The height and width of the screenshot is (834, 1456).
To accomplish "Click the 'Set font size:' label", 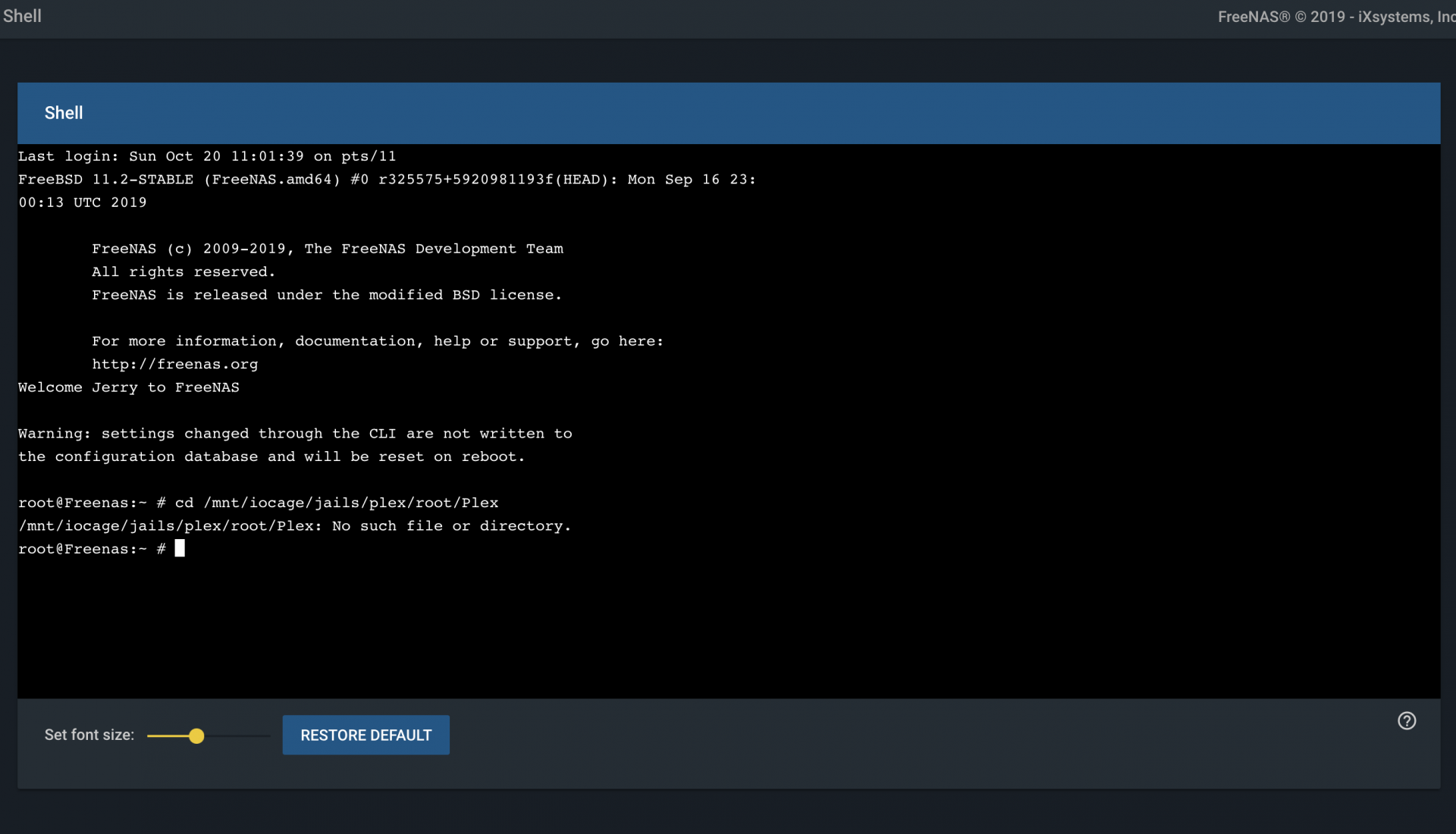I will pyautogui.click(x=89, y=735).
